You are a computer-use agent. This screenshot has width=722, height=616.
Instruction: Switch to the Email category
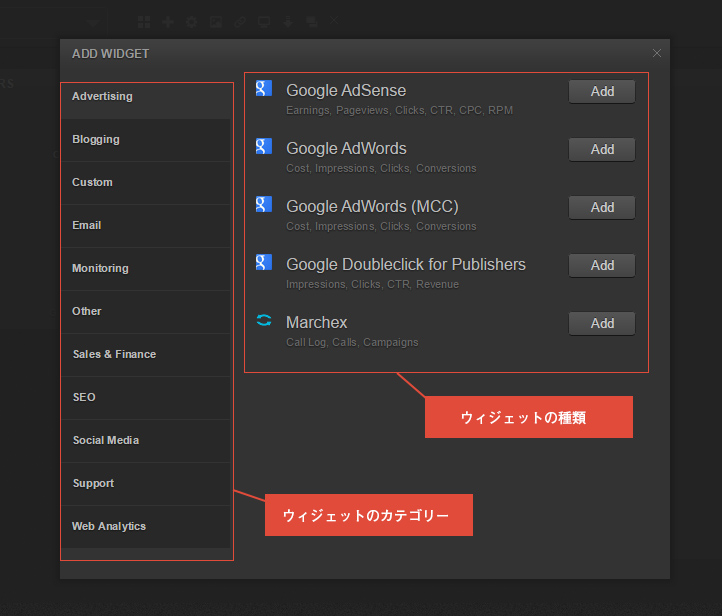point(146,226)
